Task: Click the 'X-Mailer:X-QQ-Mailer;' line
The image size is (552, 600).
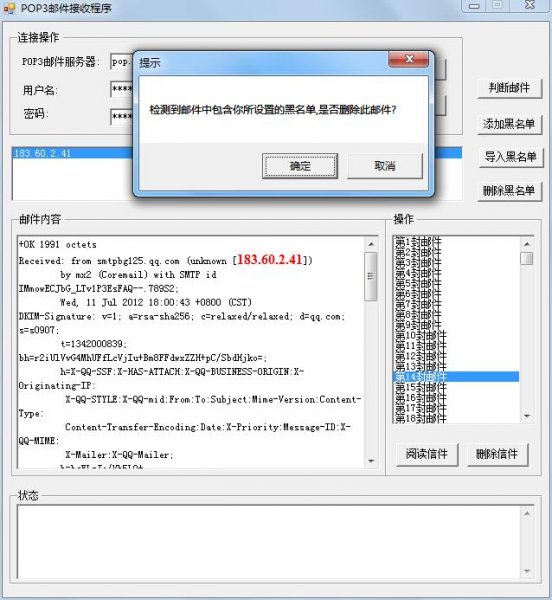Action: (x=119, y=455)
